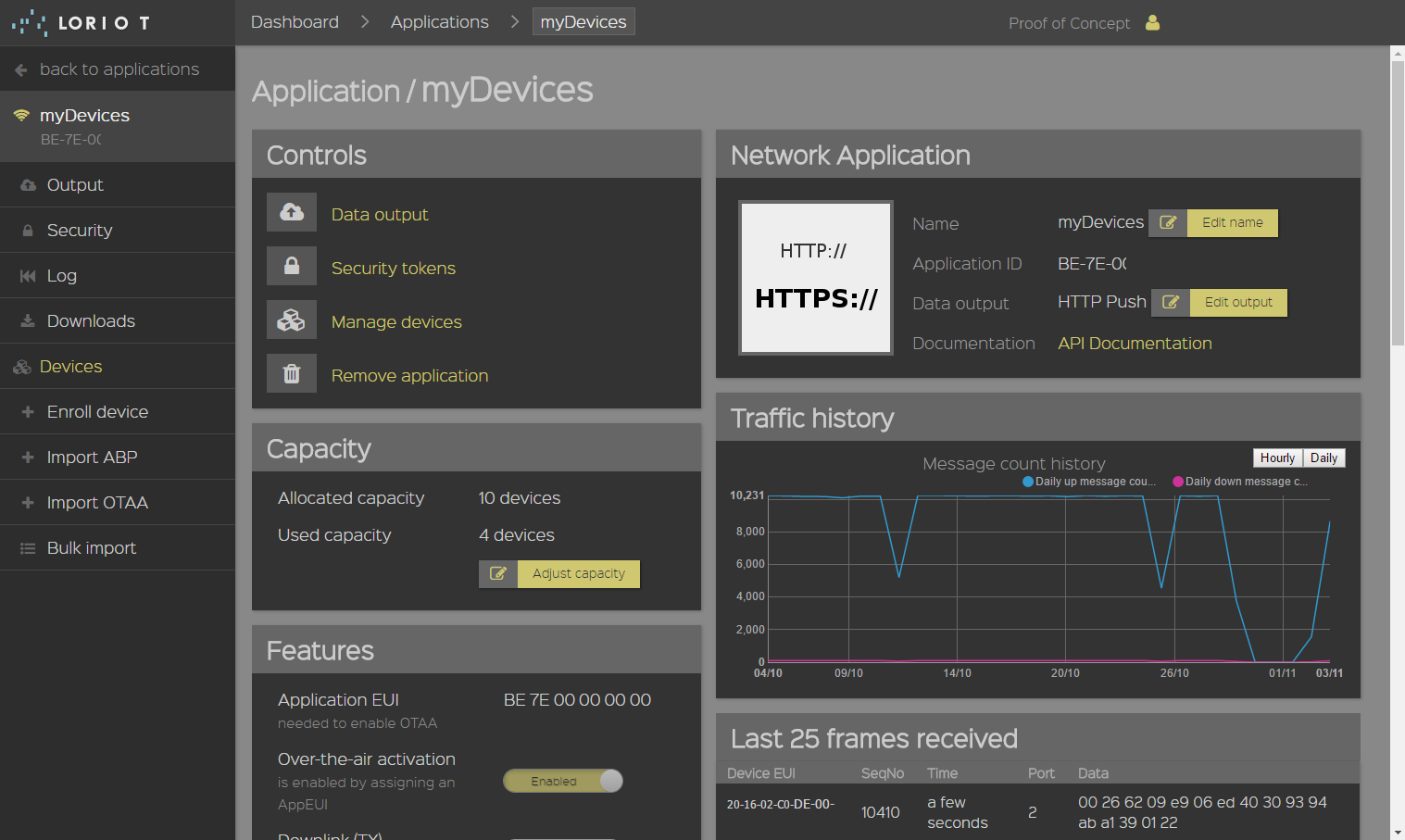
Task: Select Bulk import in the sidebar
Action: click(118, 548)
